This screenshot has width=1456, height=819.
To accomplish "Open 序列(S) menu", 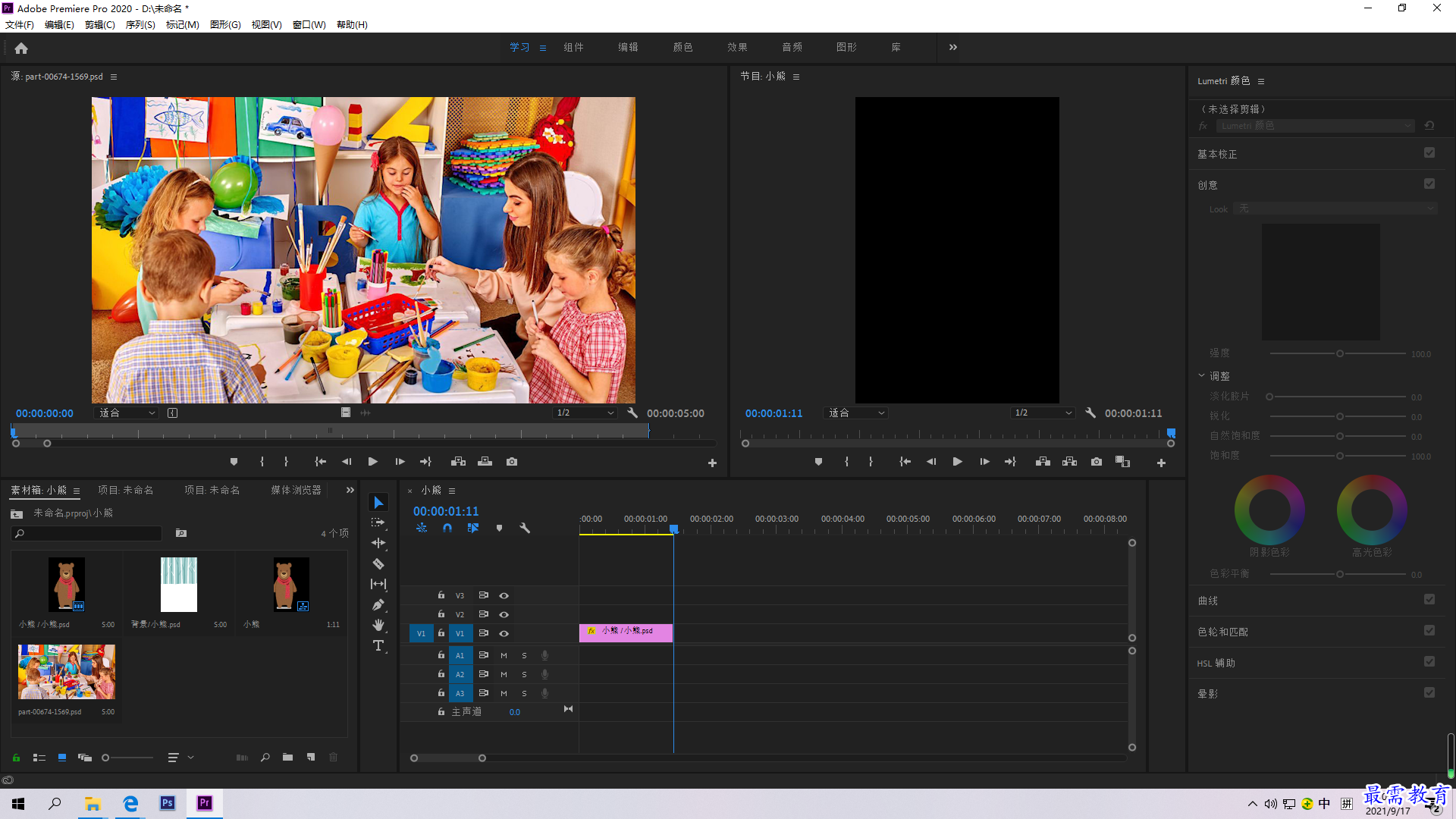I will pos(140,24).
